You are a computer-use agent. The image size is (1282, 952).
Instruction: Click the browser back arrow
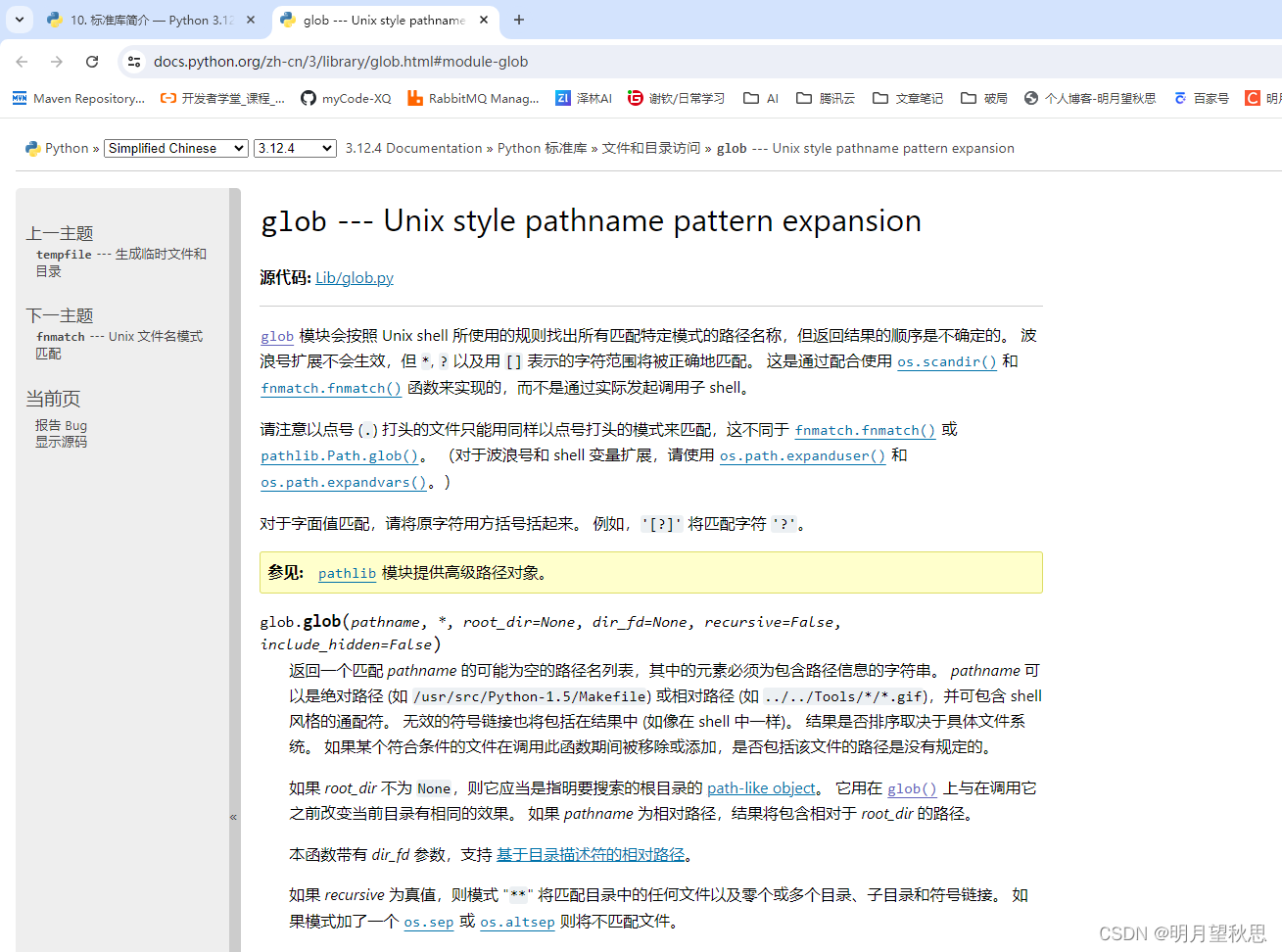click(x=22, y=61)
